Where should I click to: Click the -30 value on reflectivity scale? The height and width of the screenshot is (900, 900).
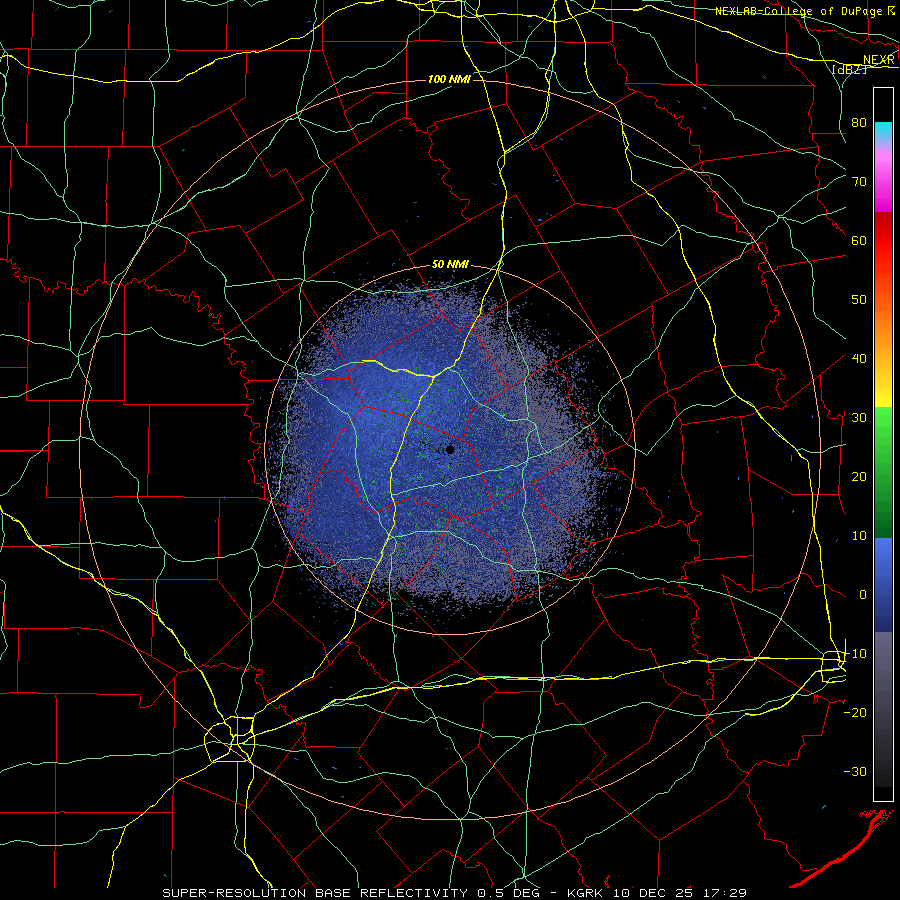[855, 771]
